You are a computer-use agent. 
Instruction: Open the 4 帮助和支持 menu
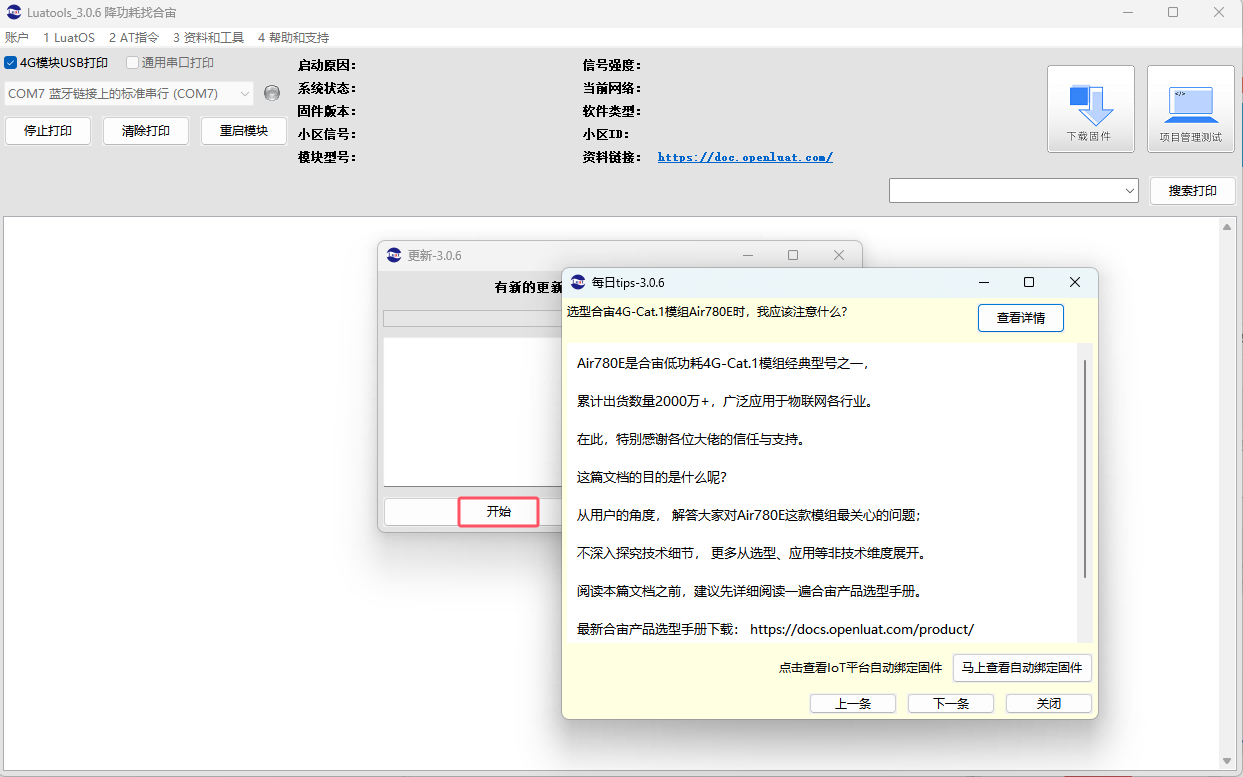(x=293, y=38)
